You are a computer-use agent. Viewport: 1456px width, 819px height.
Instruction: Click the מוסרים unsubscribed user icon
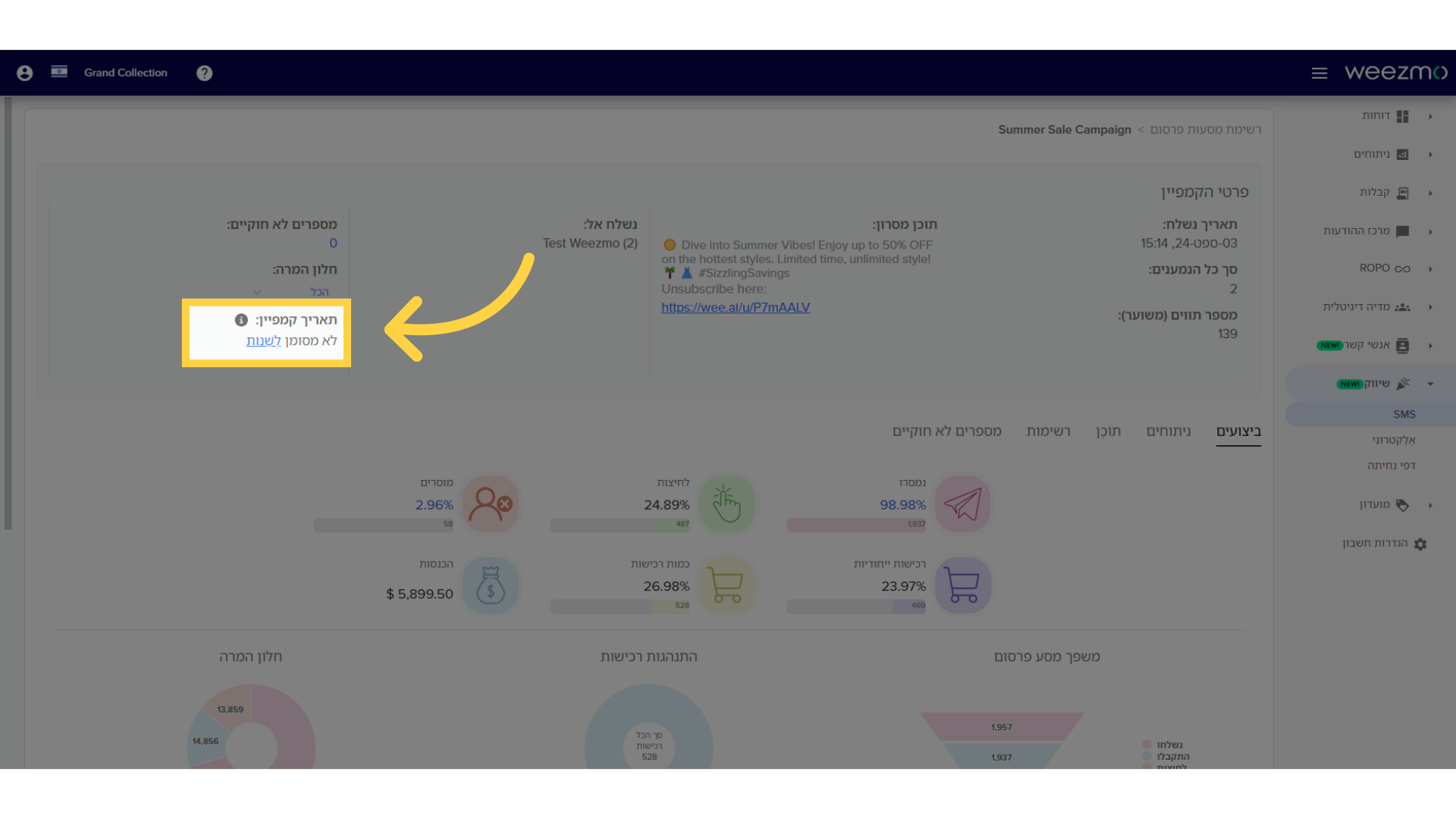(491, 504)
